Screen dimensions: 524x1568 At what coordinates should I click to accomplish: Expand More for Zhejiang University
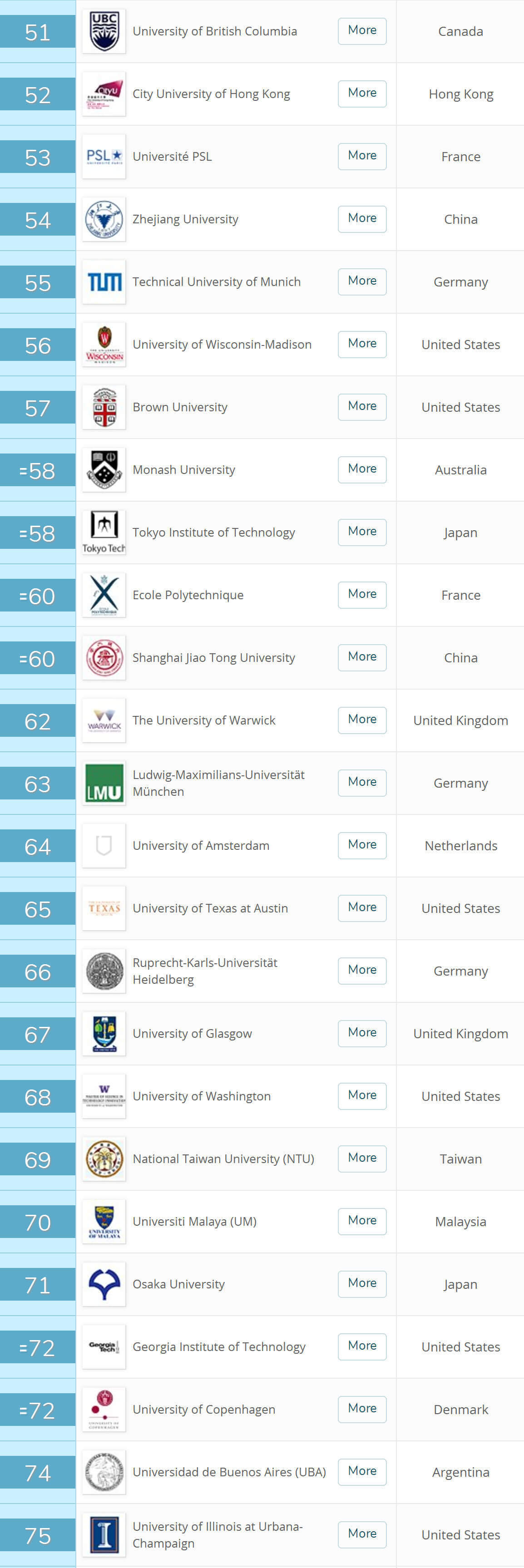coord(362,218)
